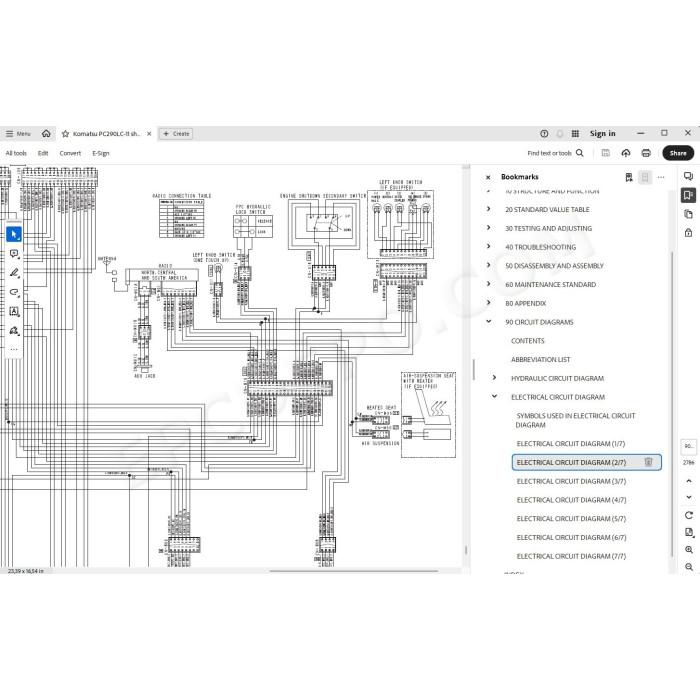Zoom in with magnifier plus icon

pyautogui.click(x=688, y=550)
